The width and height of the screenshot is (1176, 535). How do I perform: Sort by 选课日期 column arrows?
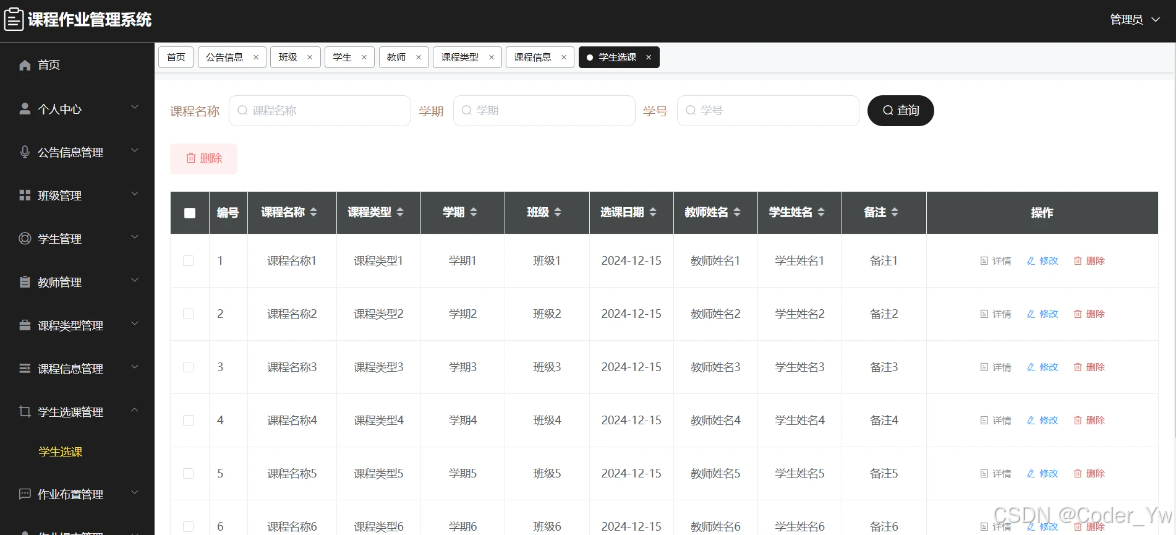[x=653, y=213]
